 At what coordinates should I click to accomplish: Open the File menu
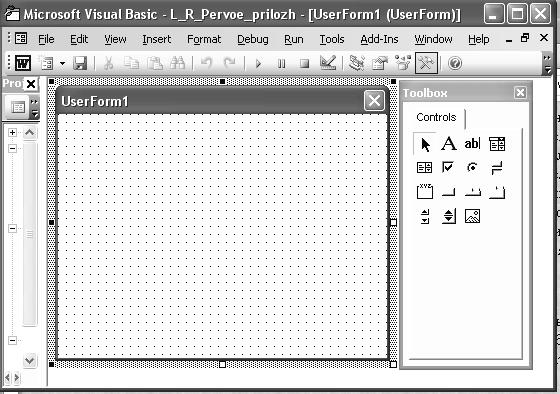(46, 39)
